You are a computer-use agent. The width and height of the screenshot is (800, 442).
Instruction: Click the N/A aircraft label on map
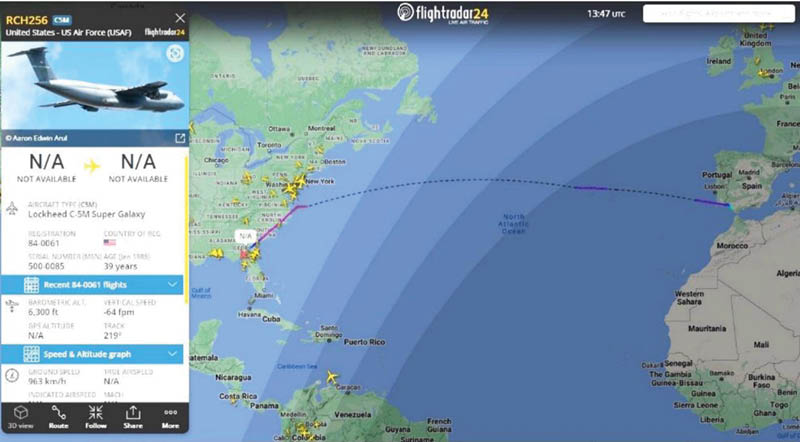(x=246, y=236)
